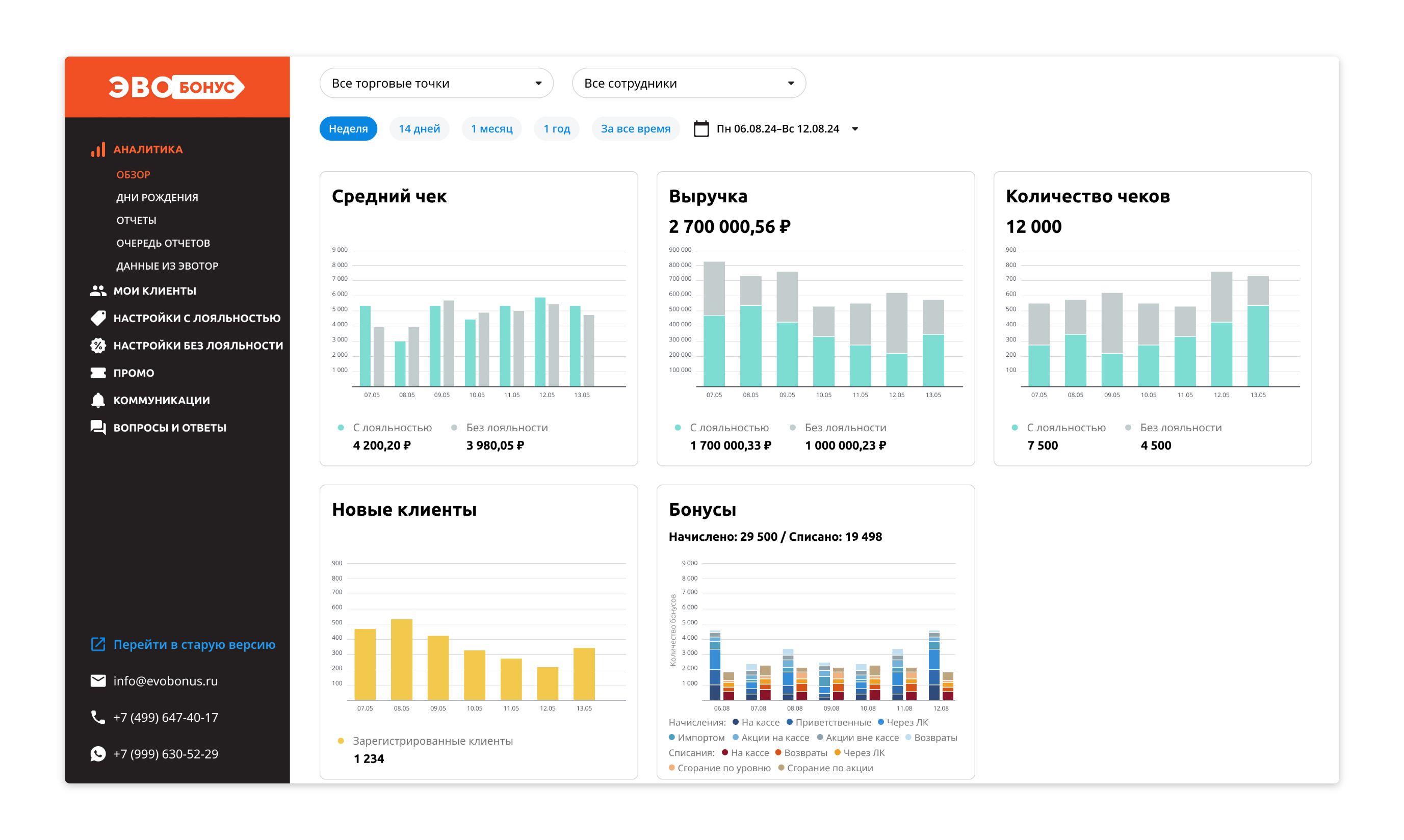This screenshot has height=840, width=1404.
Task: Click Начислено: 29 500 / Списано: 19 498
Action: click(x=775, y=536)
